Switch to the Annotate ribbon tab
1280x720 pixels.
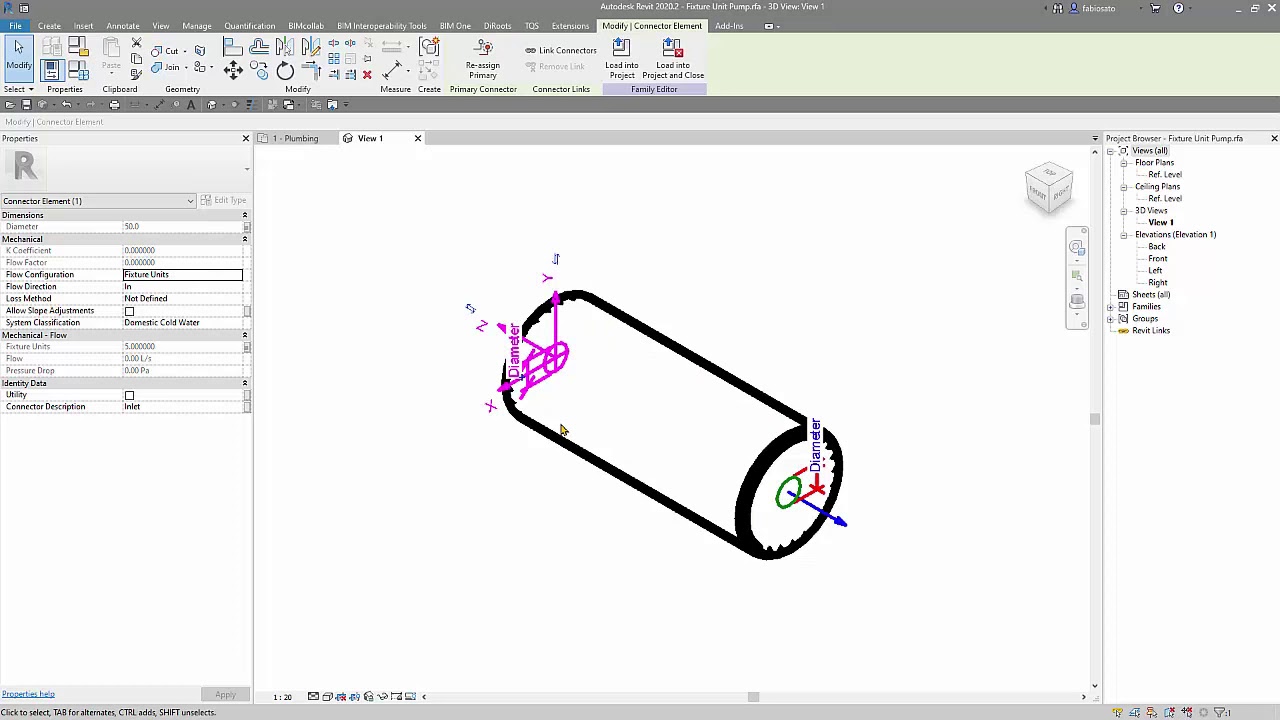(123, 26)
